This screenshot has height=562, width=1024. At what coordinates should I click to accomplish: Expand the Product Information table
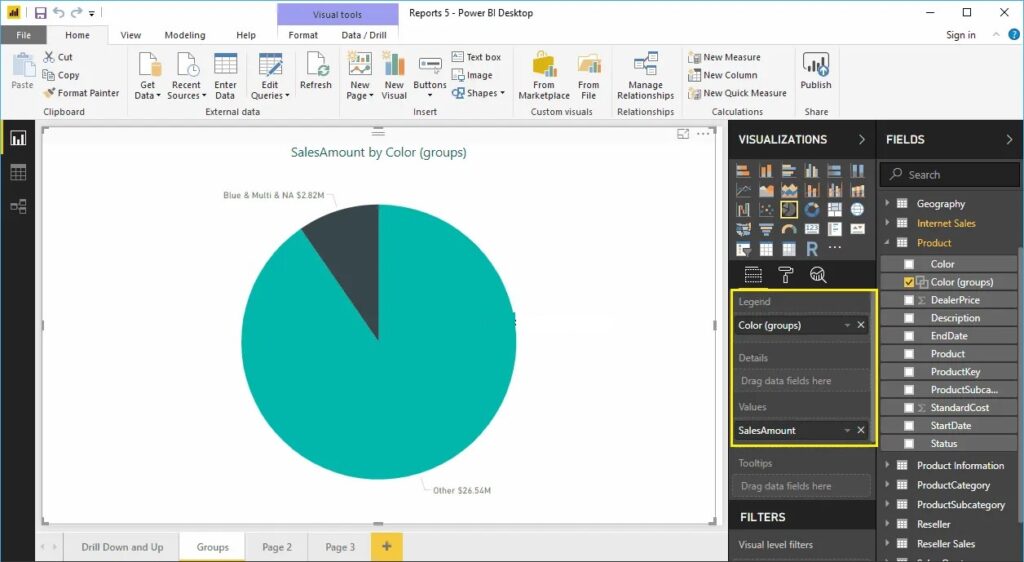coord(887,465)
